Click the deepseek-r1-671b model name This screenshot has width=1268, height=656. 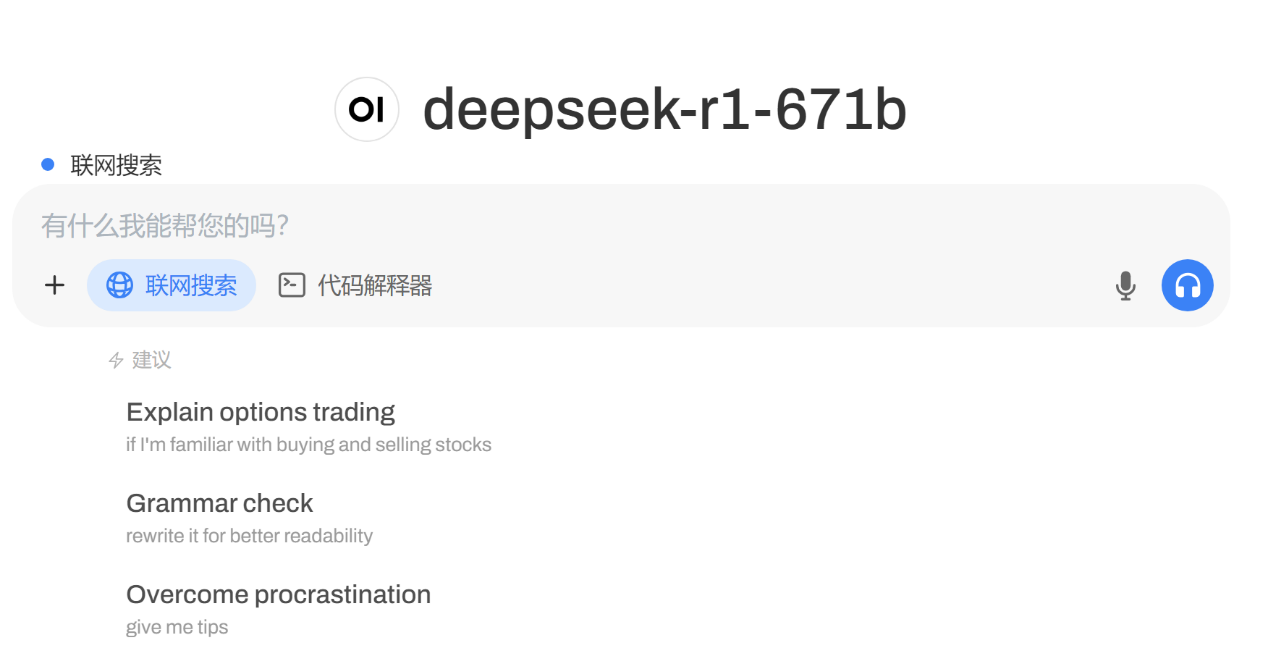click(x=664, y=110)
